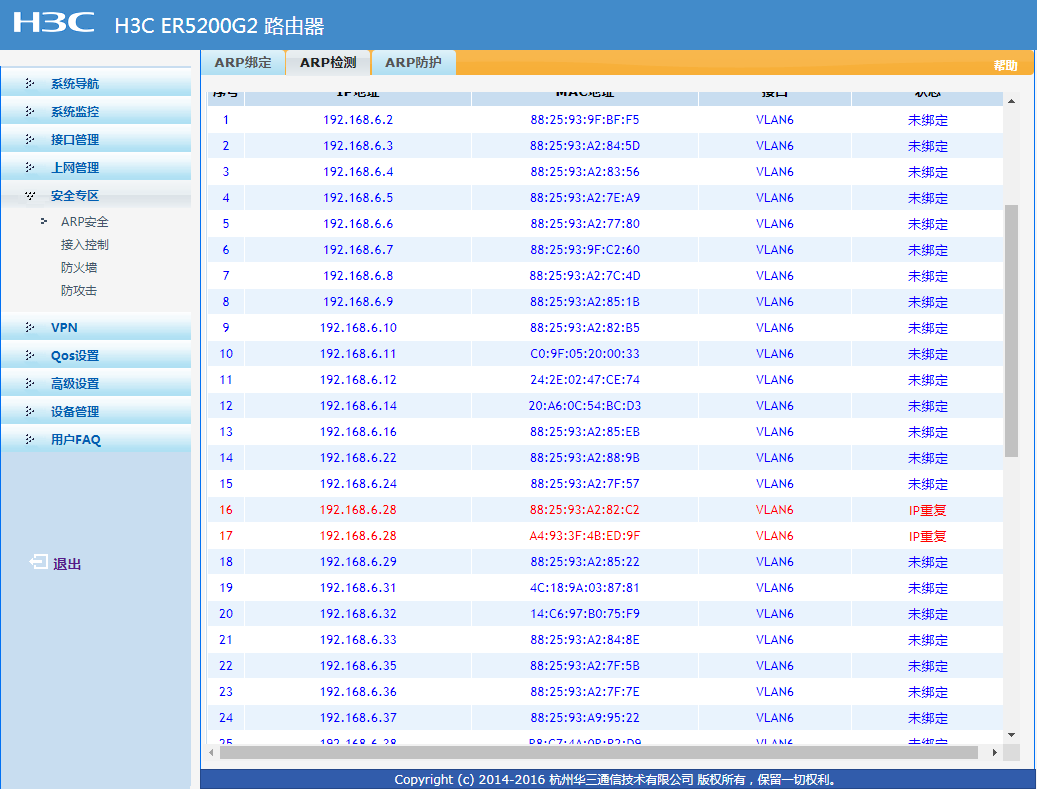This screenshot has width=1037, height=789.
Task: Click horizontal scroll left arrow
Action: [212, 752]
